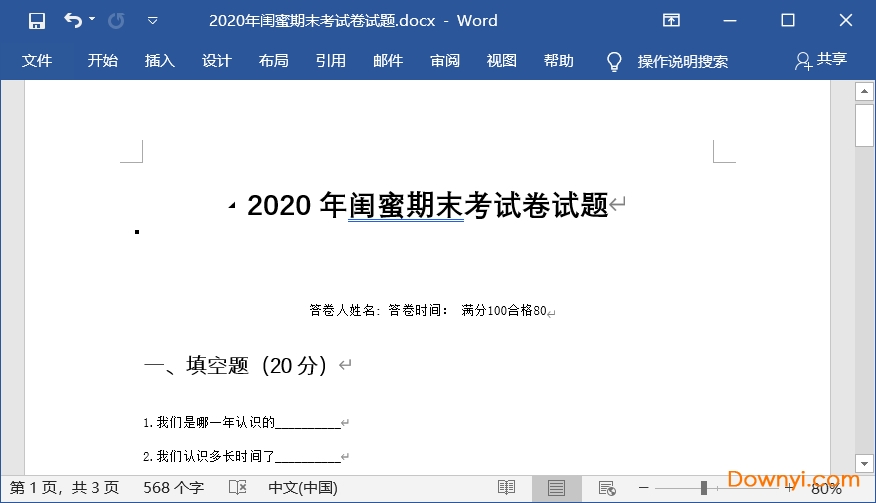Click the lightbulb Tell Me icon
The image size is (876, 503).
pyautogui.click(x=614, y=61)
